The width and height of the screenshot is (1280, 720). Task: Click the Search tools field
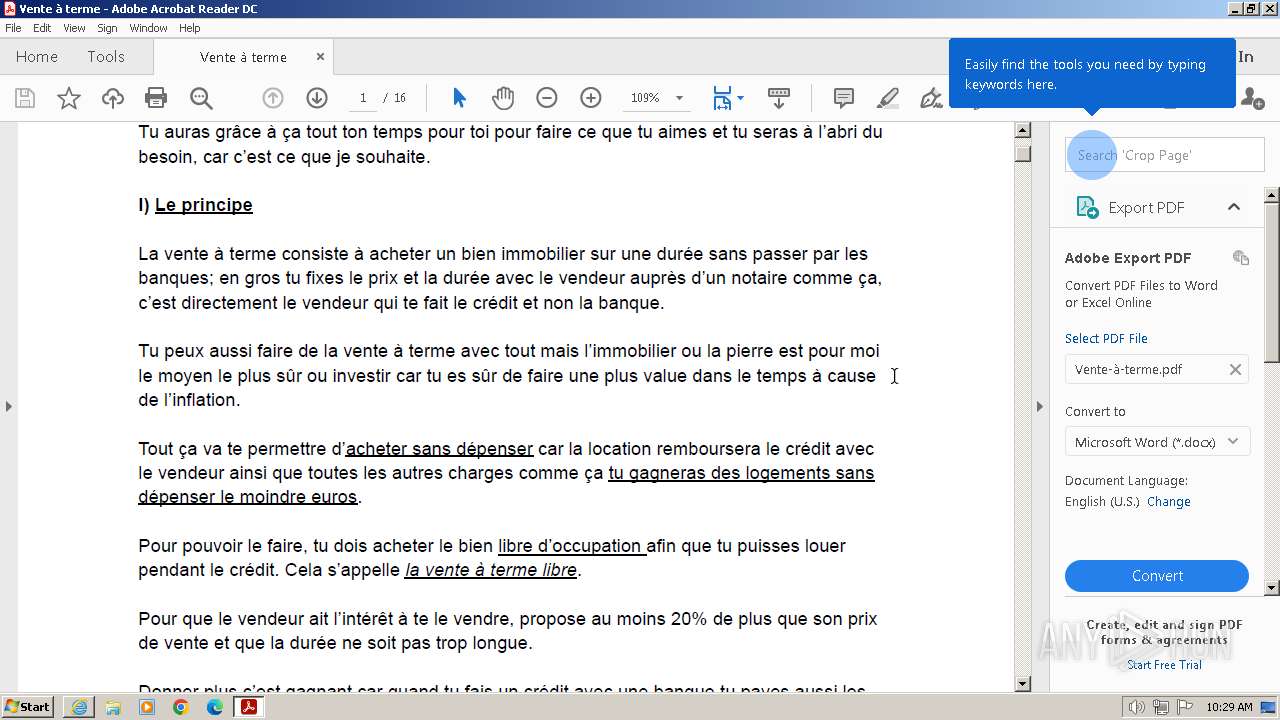pyautogui.click(x=1165, y=155)
